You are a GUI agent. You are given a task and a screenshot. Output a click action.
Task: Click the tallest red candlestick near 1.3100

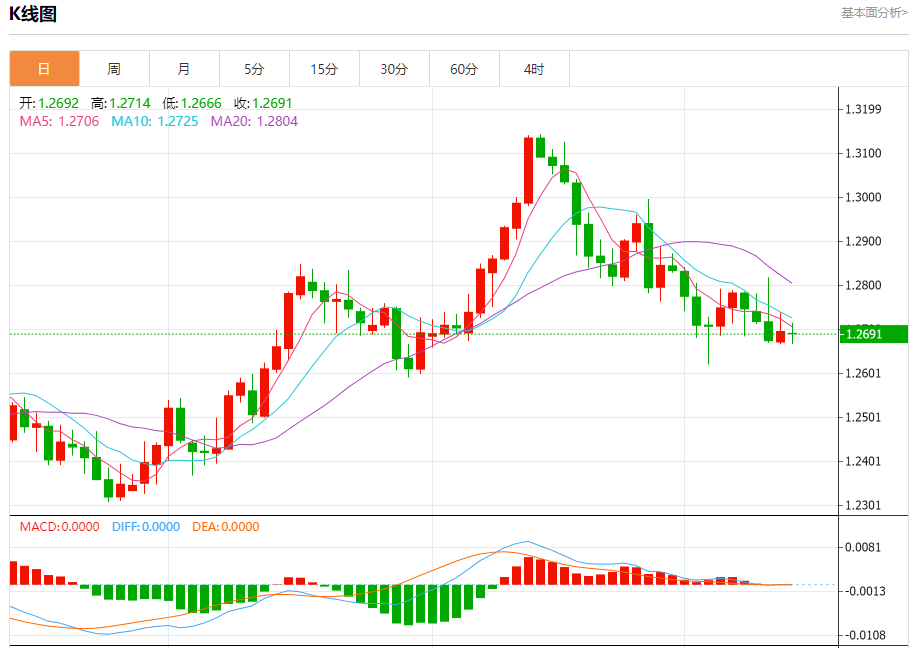coord(529,170)
